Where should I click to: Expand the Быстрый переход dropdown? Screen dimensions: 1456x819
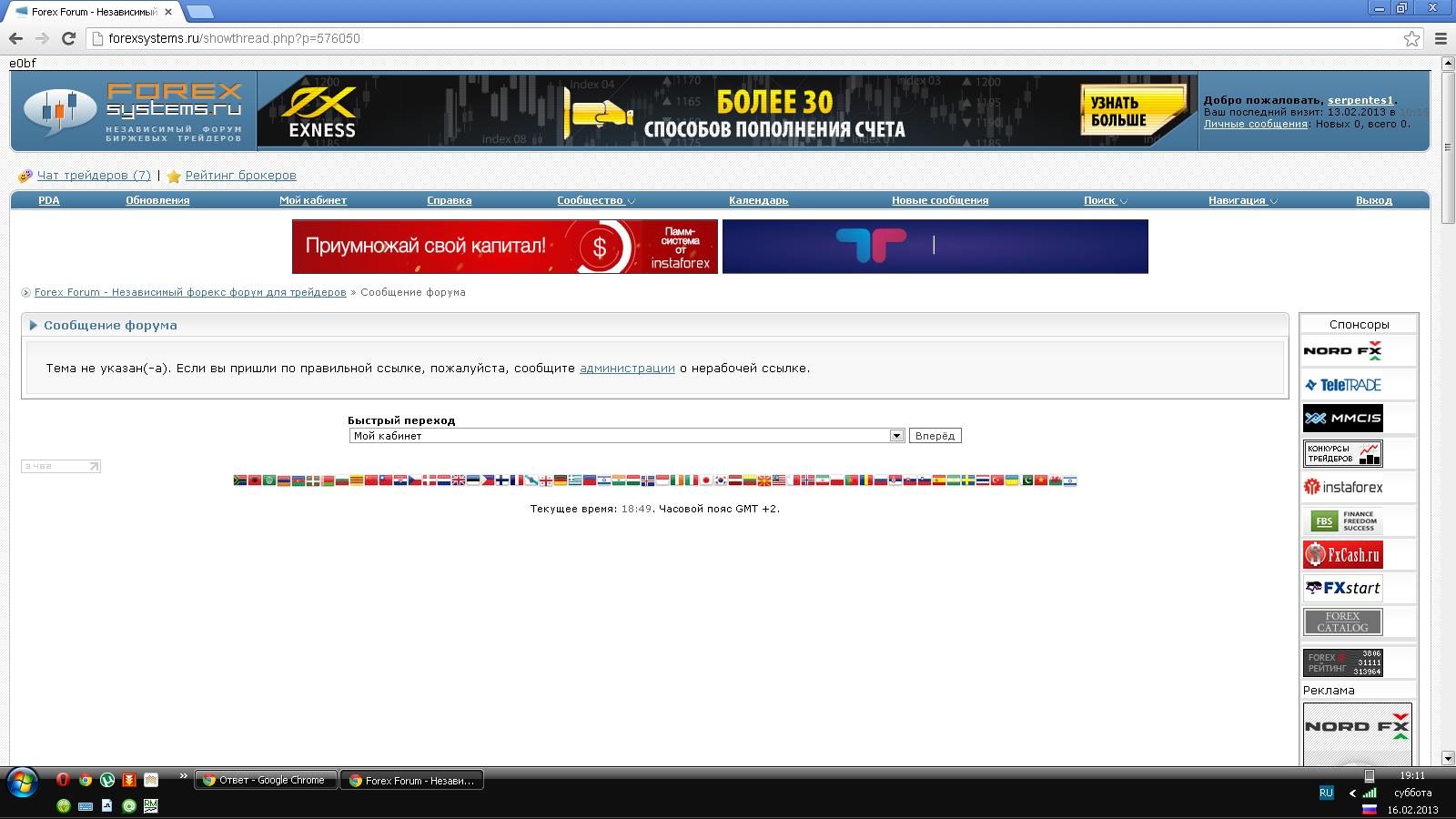896,436
